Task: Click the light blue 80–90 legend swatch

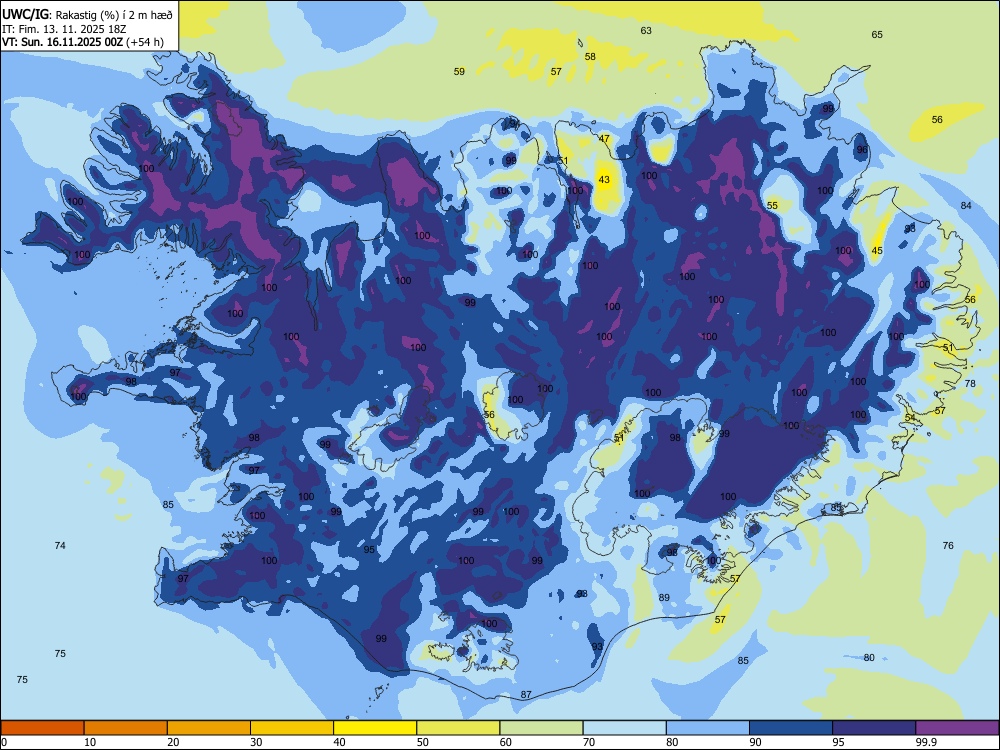Action: [708, 728]
